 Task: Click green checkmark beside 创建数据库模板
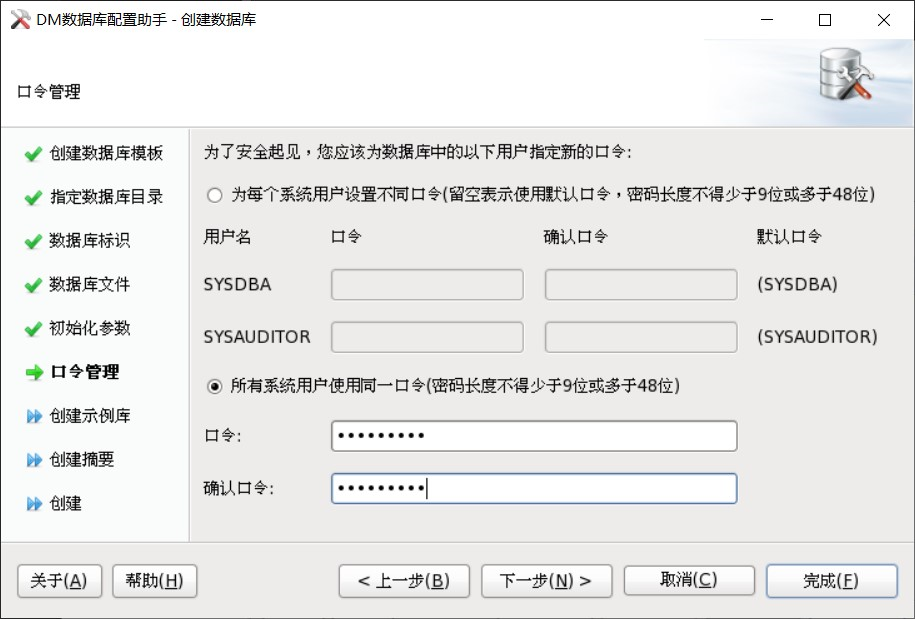click(34, 154)
